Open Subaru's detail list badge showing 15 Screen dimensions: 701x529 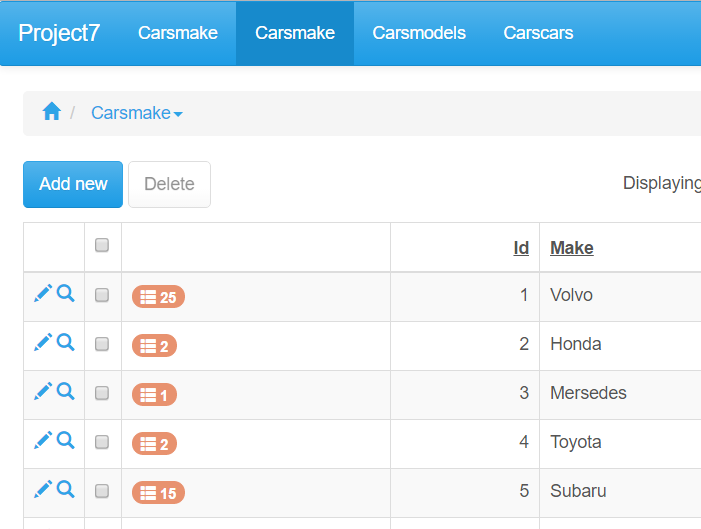pos(158,493)
